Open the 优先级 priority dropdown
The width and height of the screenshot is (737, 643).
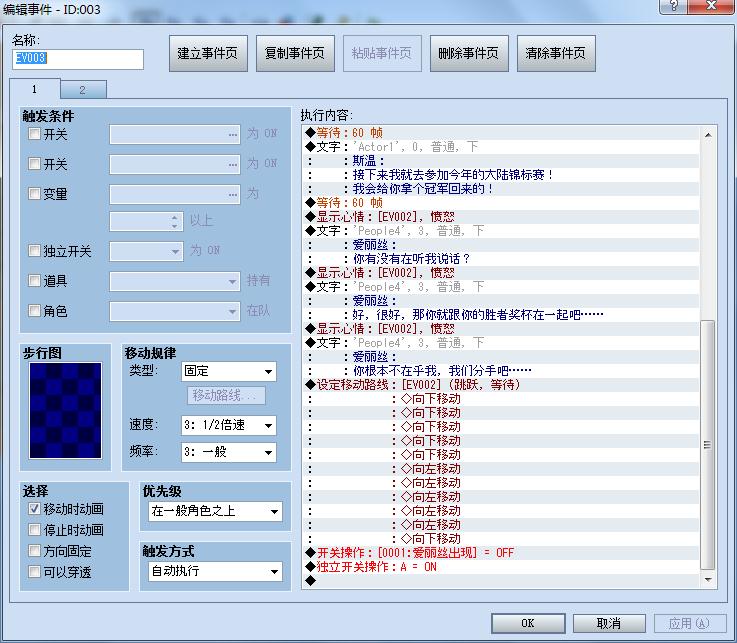[216, 511]
